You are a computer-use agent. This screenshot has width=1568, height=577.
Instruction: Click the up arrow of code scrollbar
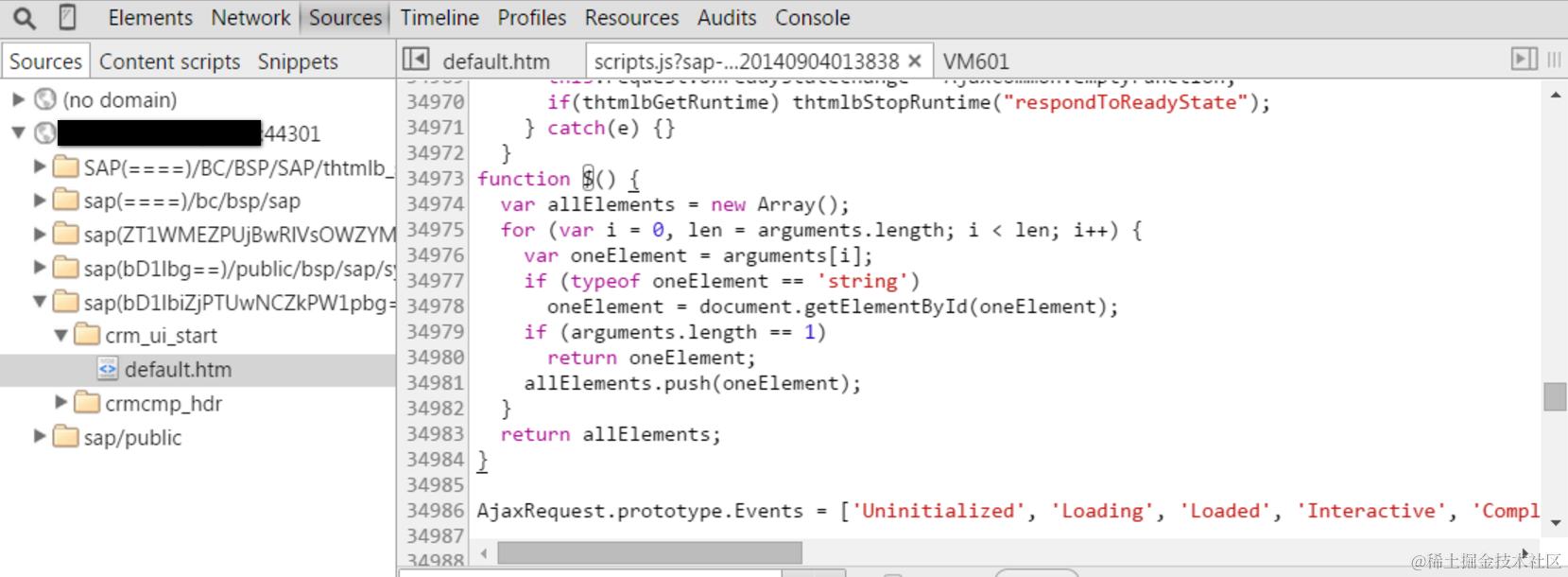[1556, 96]
